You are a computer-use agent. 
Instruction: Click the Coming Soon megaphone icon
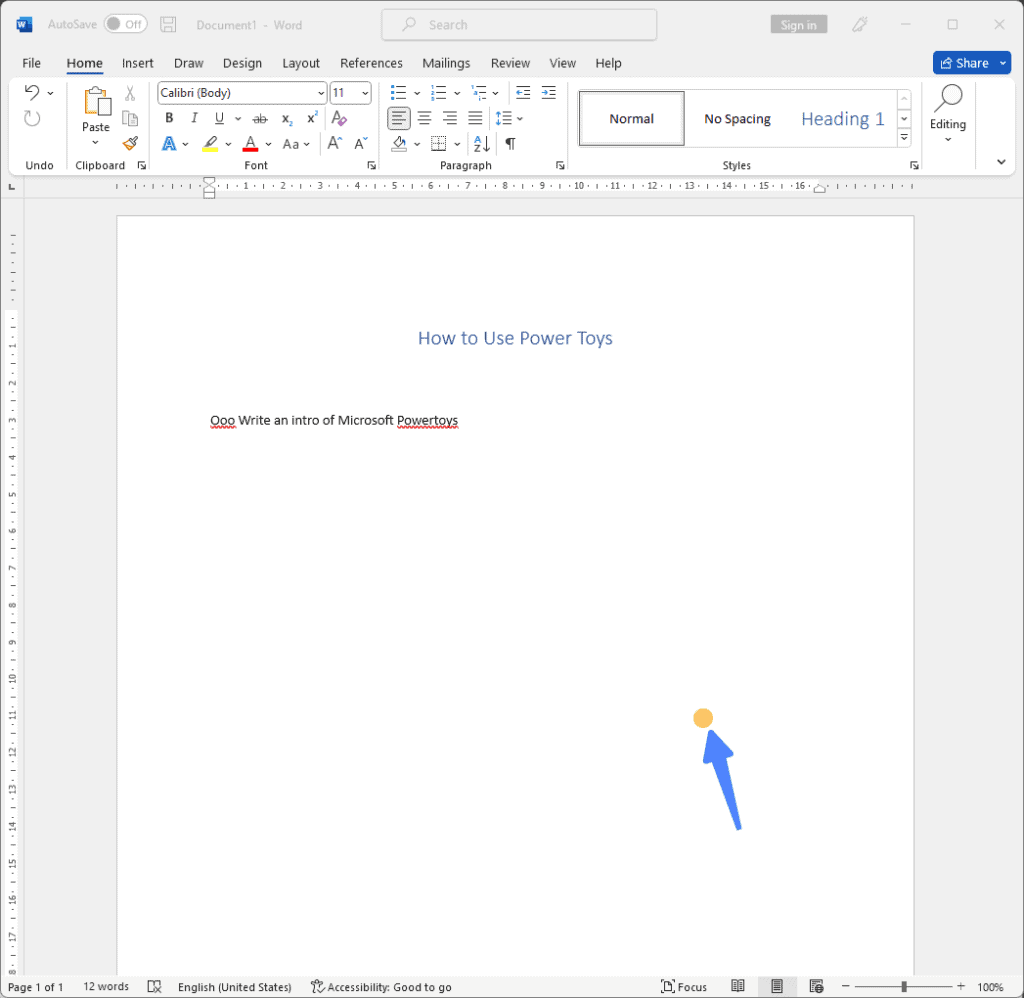click(x=860, y=25)
